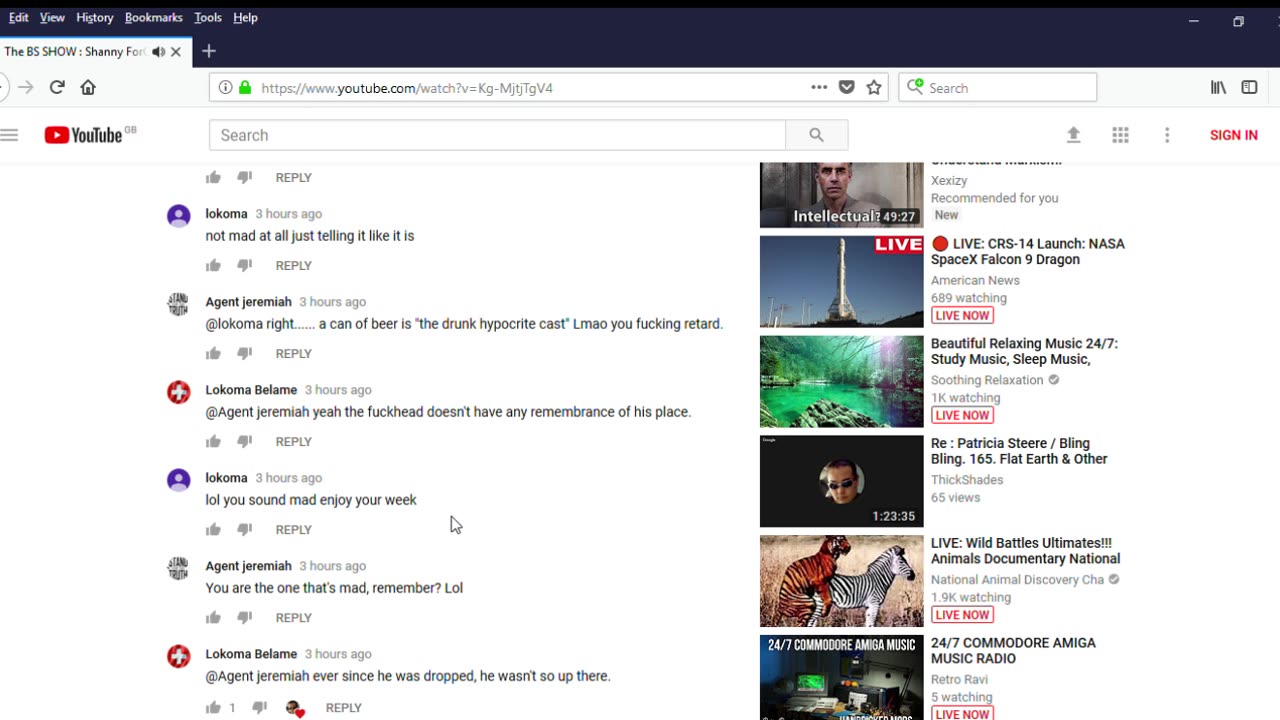Visit the Retro Ravi channel

pyautogui.click(x=959, y=680)
